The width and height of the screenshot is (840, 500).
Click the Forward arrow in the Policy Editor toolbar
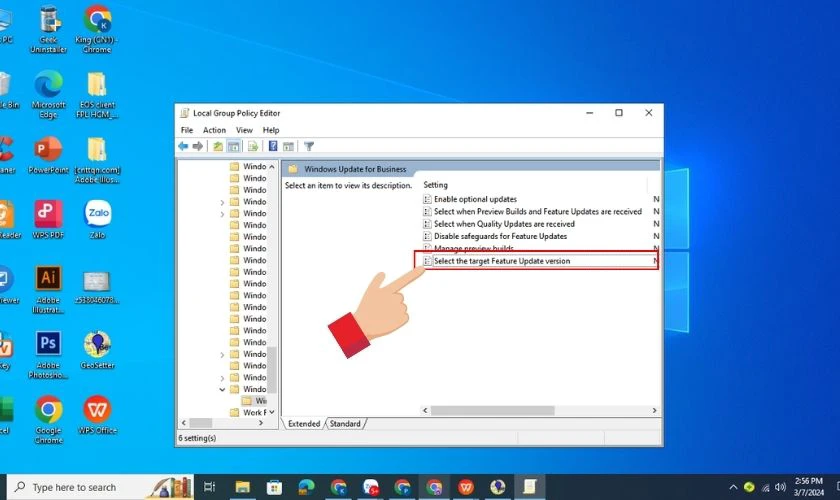198,146
